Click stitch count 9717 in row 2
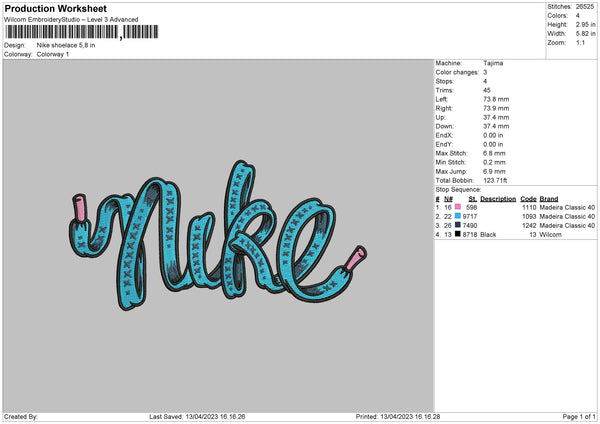The image size is (600, 424). coord(470,217)
